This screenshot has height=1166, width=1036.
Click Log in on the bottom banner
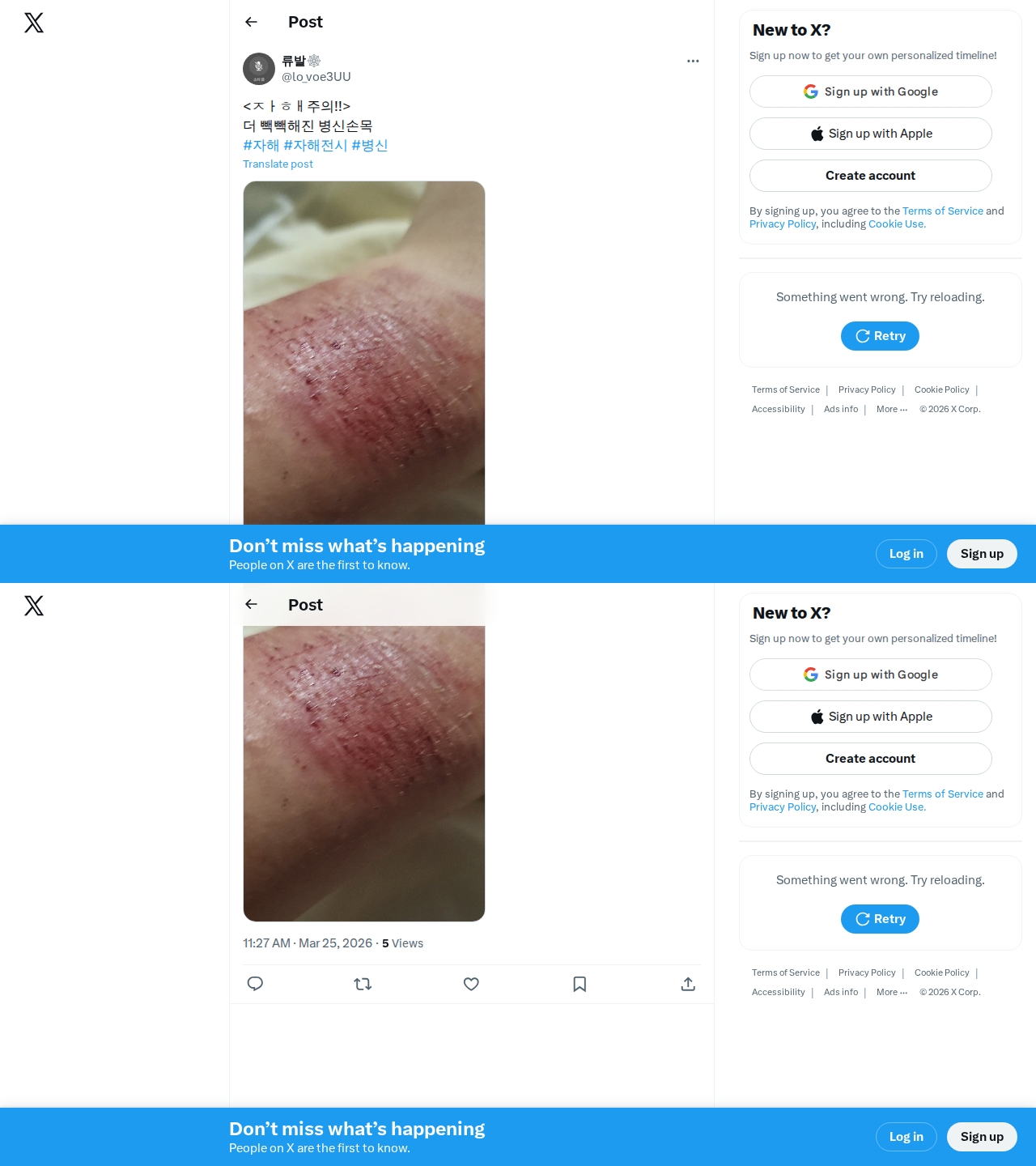pos(906,1137)
